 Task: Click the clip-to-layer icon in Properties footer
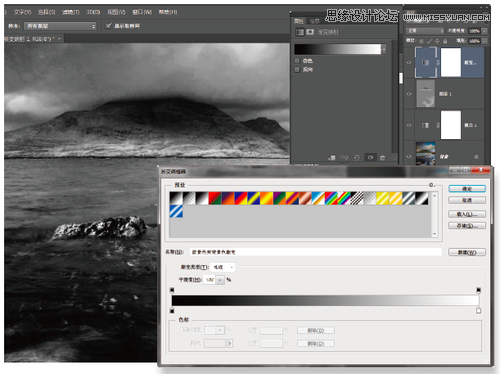point(332,158)
